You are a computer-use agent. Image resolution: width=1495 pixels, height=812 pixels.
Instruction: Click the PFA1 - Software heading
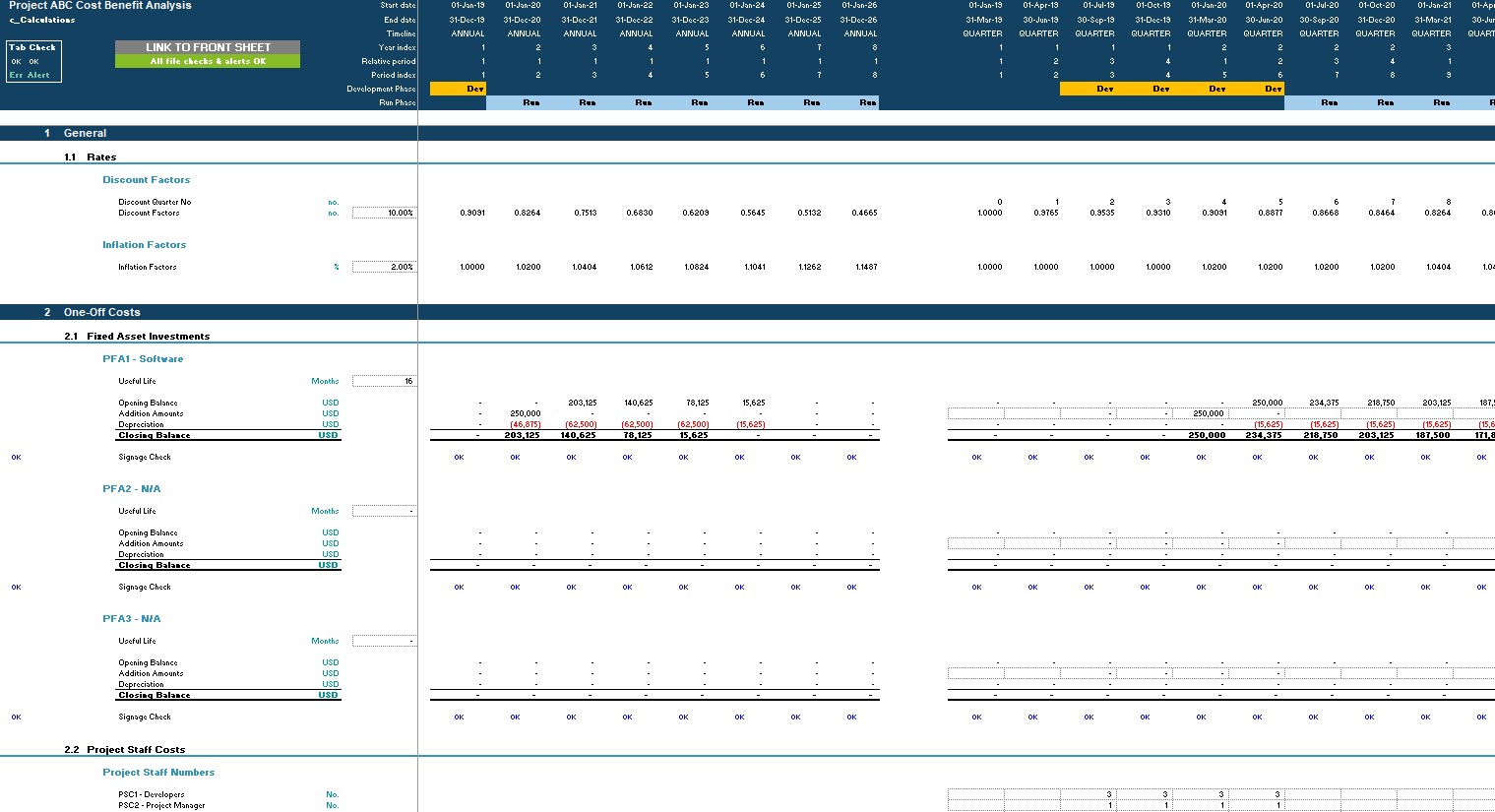[x=143, y=358]
